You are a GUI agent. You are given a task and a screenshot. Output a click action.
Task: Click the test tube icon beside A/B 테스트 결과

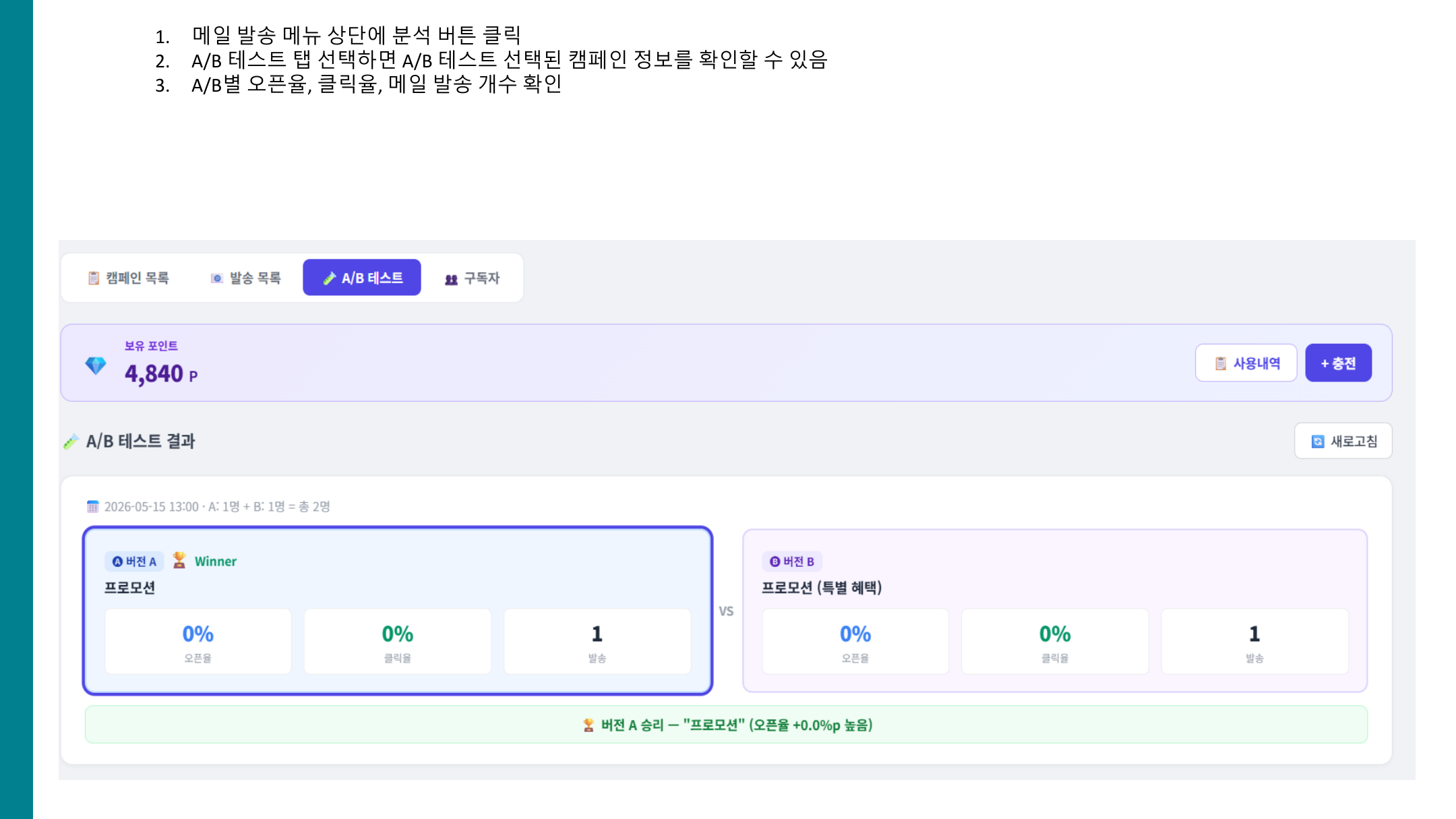tap(71, 442)
